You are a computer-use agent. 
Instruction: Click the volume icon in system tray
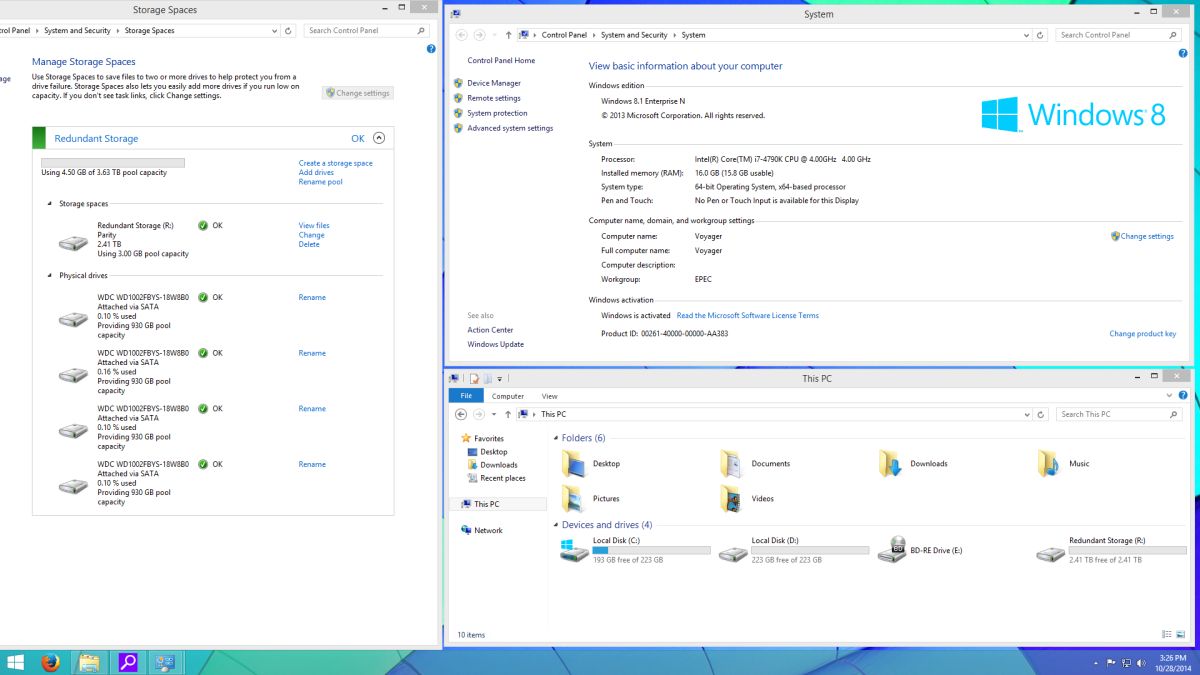[x=1142, y=662]
